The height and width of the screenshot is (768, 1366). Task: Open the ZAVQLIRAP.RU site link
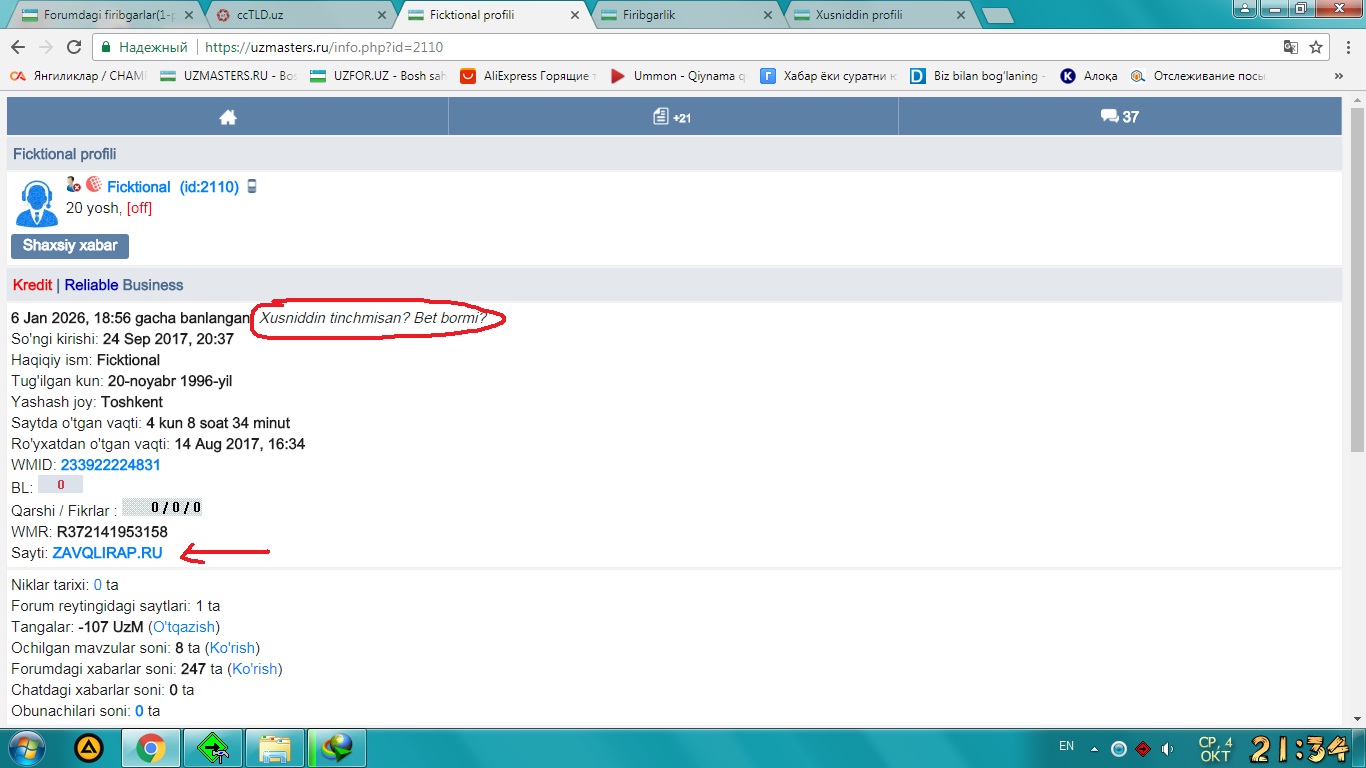pos(107,553)
